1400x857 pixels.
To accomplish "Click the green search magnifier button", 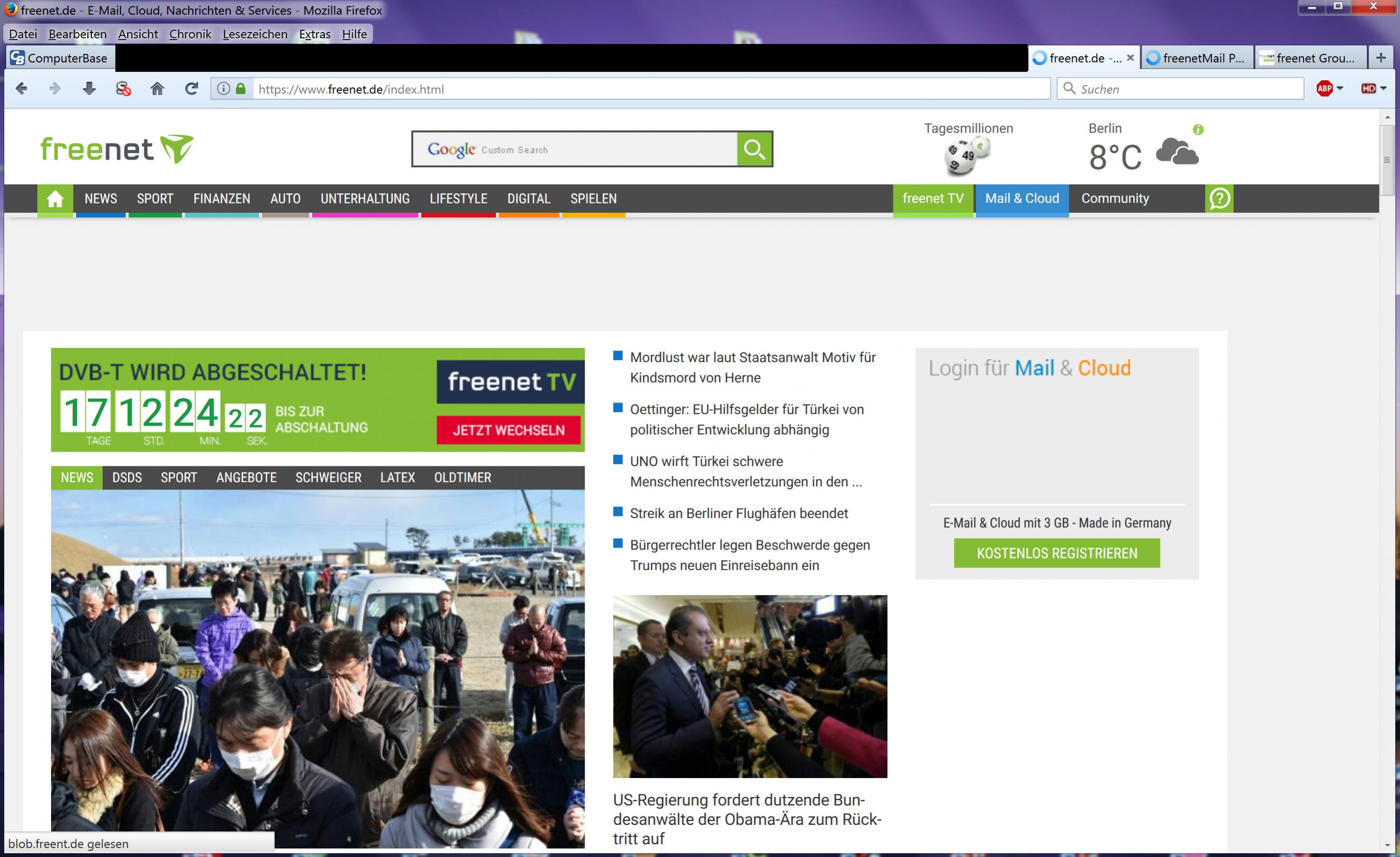I will click(754, 149).
